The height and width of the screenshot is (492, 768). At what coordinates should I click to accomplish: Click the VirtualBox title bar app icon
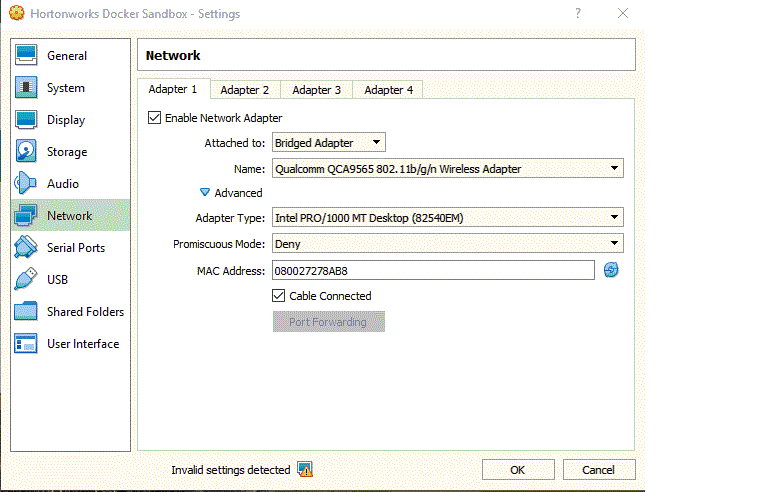pyautogui.click(x=17, y=13)
